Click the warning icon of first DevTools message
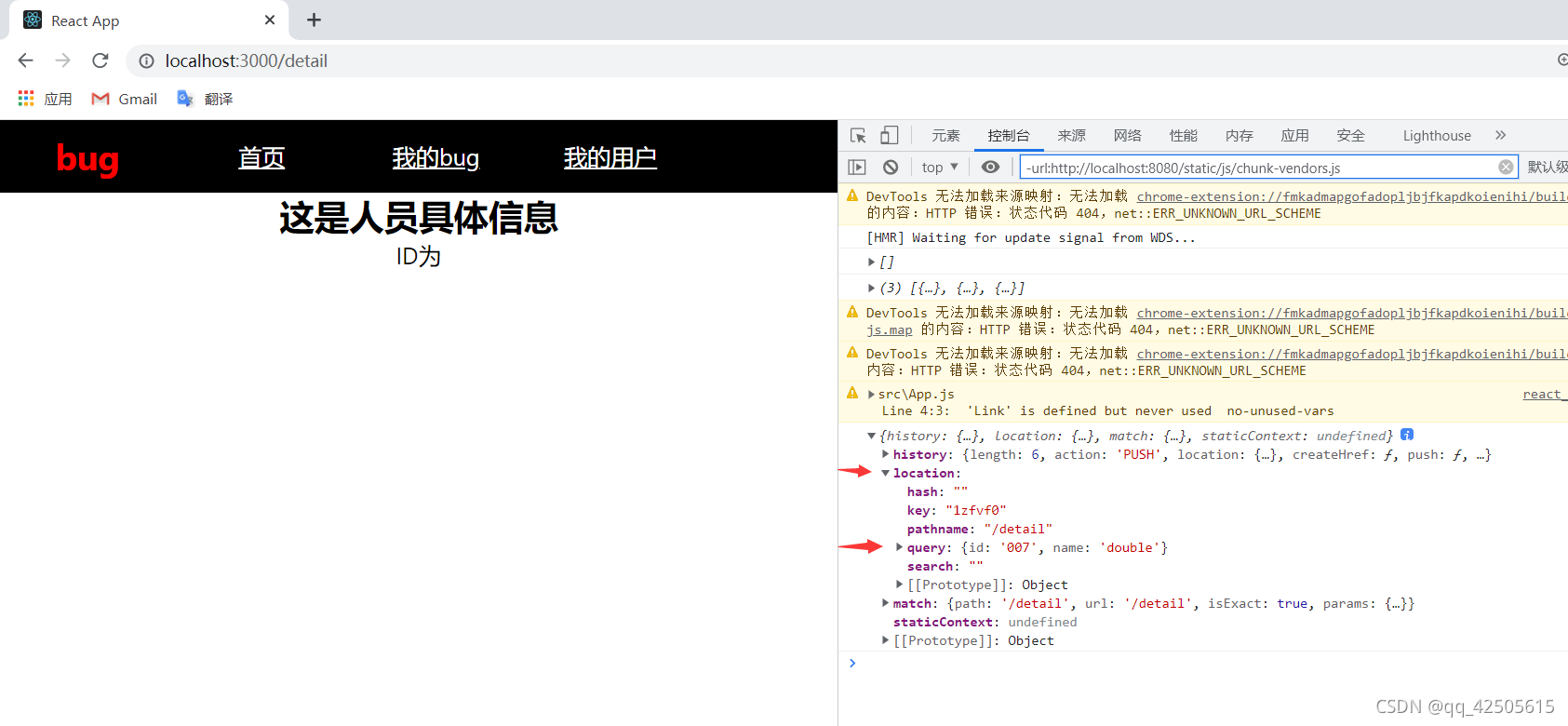The height and width of the screenshot is (726, 1568). [x=852, y=195]
